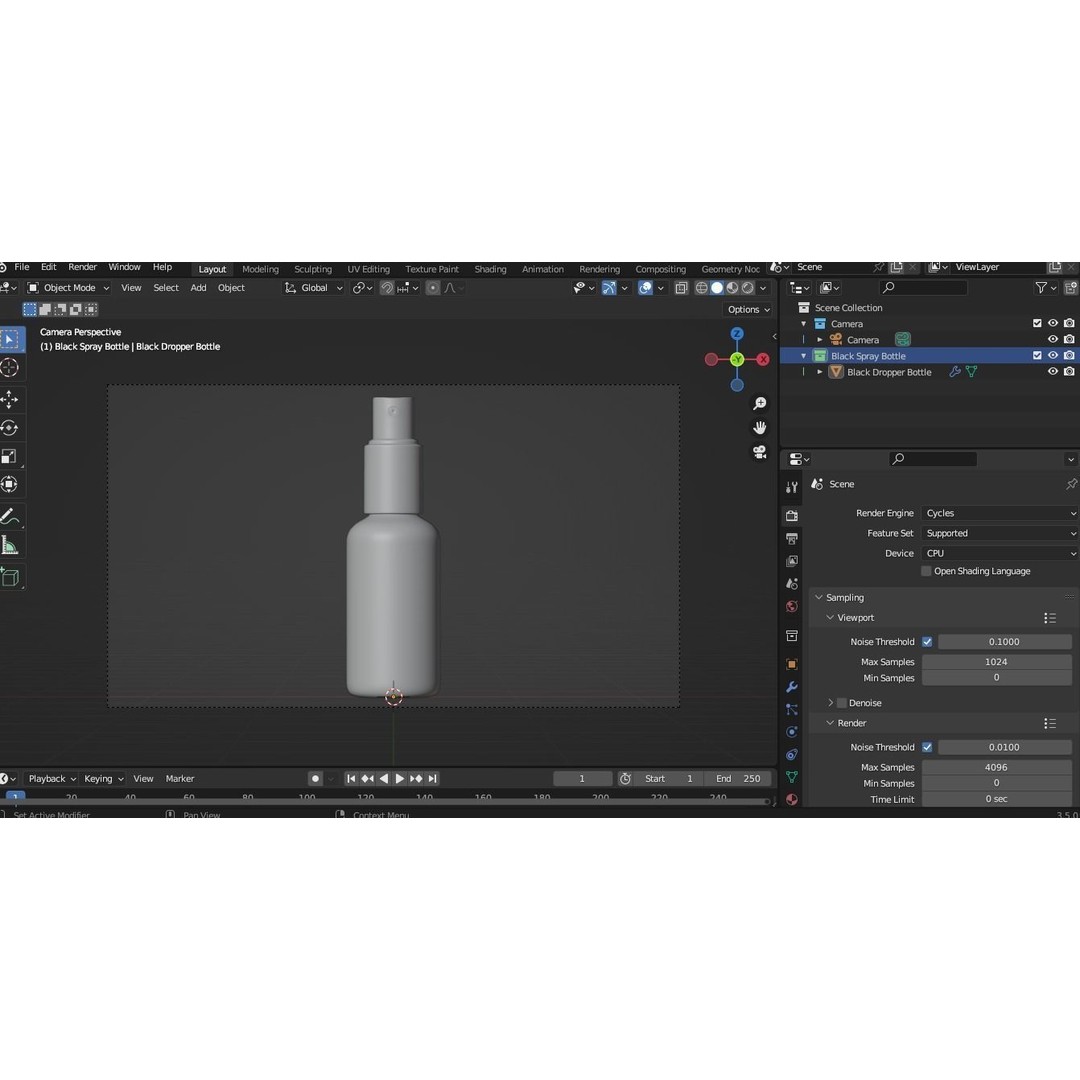Select the Measure tool
Screen dimensions: 1080x1080
click(x=10, y=546)
